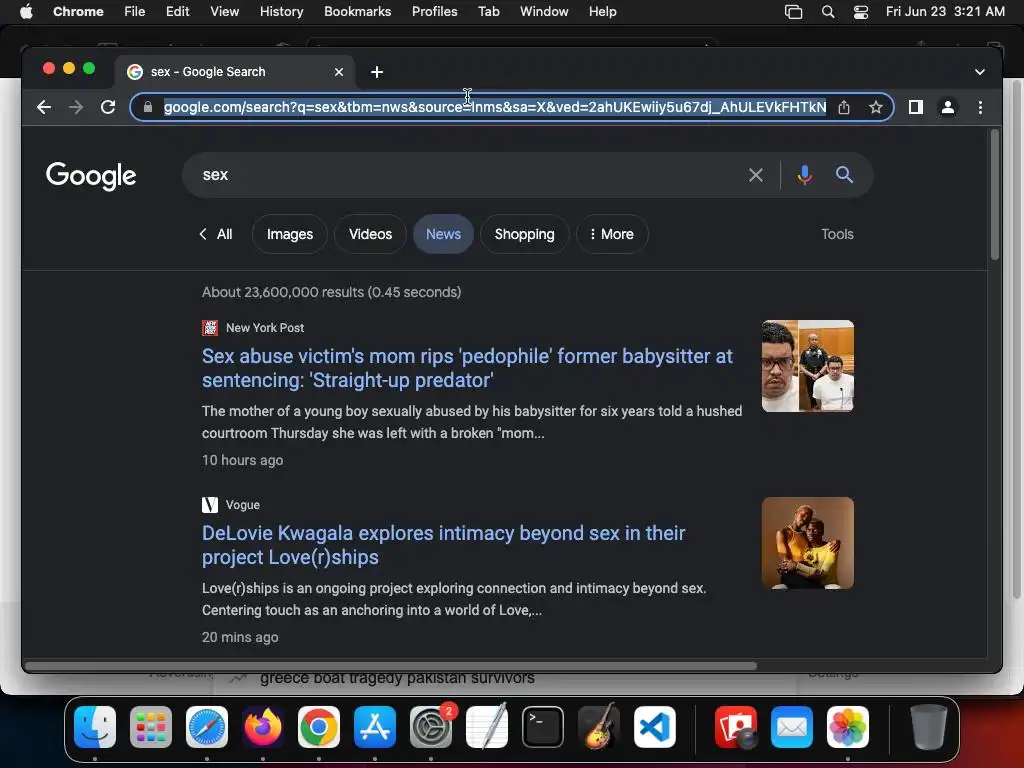Share this page with the share icon
Screen dimensions: 1024x768
coord(844,107)
